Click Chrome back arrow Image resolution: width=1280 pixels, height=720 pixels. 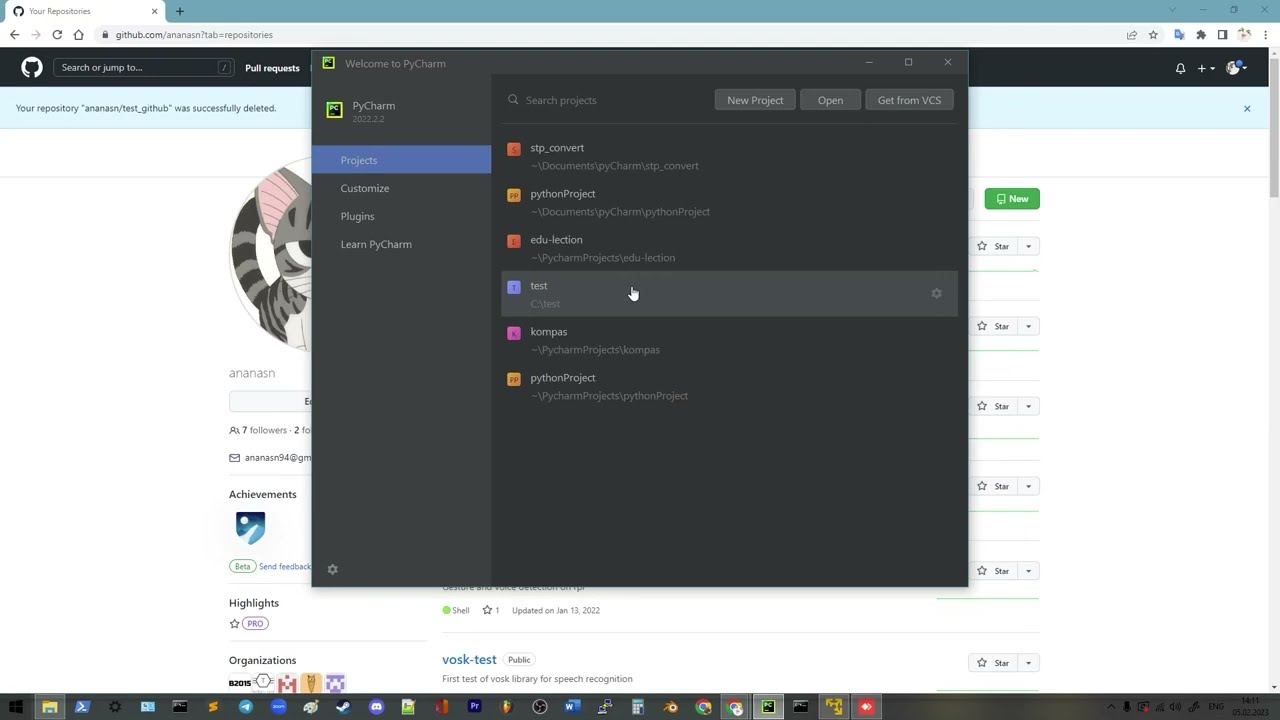[x=14, y=35]
